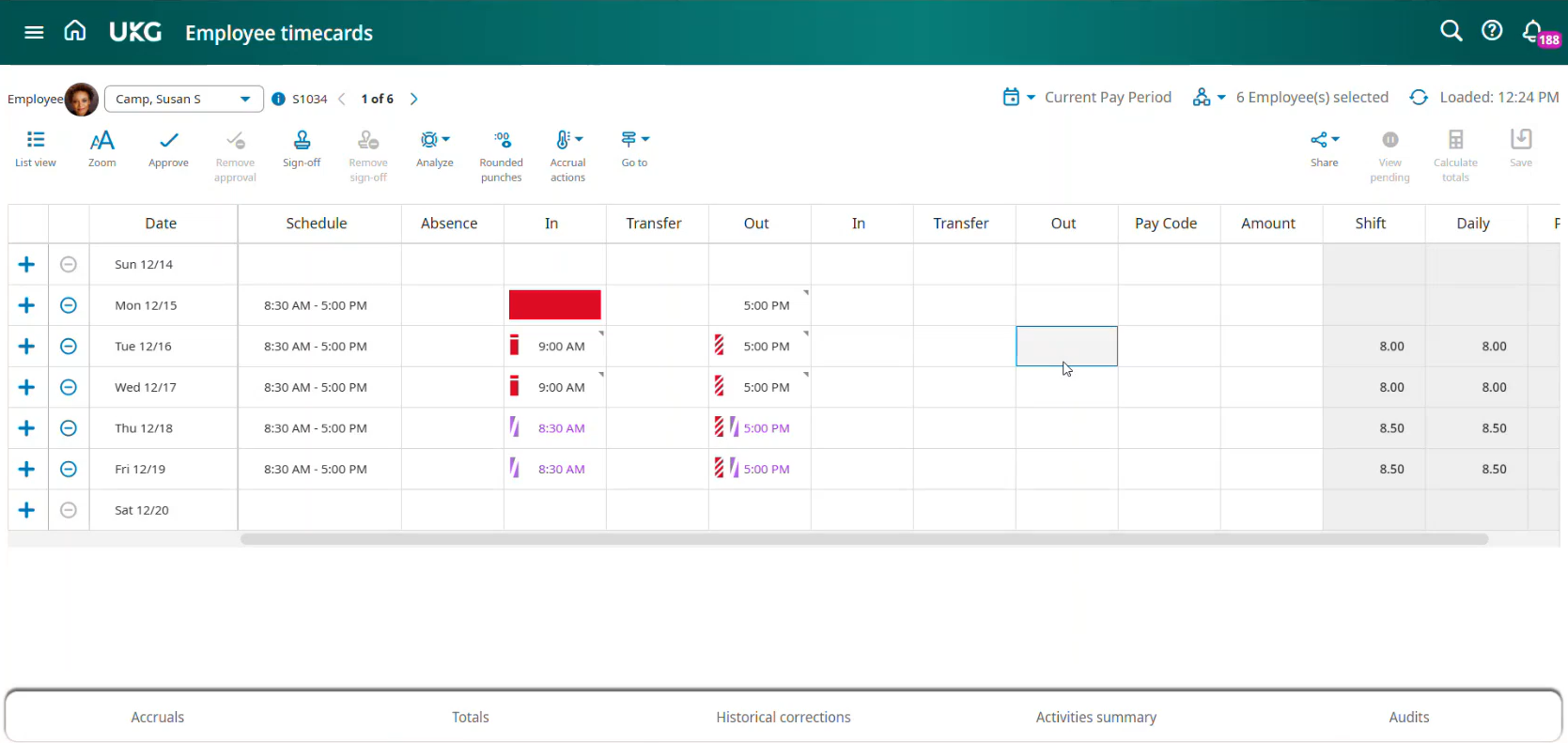
Task: Click the horizontal scrollbar under the timecard grid
Action: [x=864, y=539]
